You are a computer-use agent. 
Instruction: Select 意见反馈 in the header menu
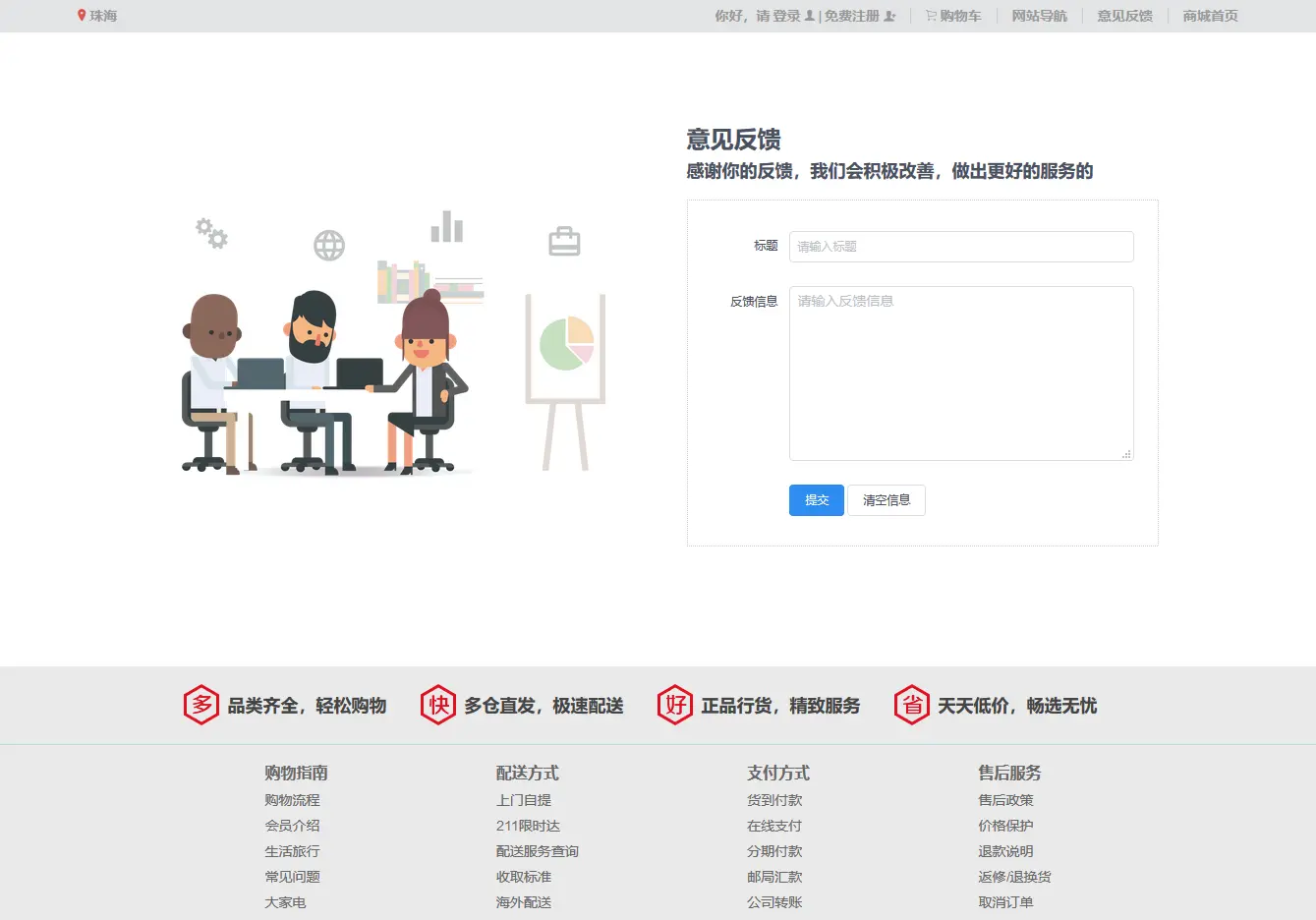(1123, 16)
